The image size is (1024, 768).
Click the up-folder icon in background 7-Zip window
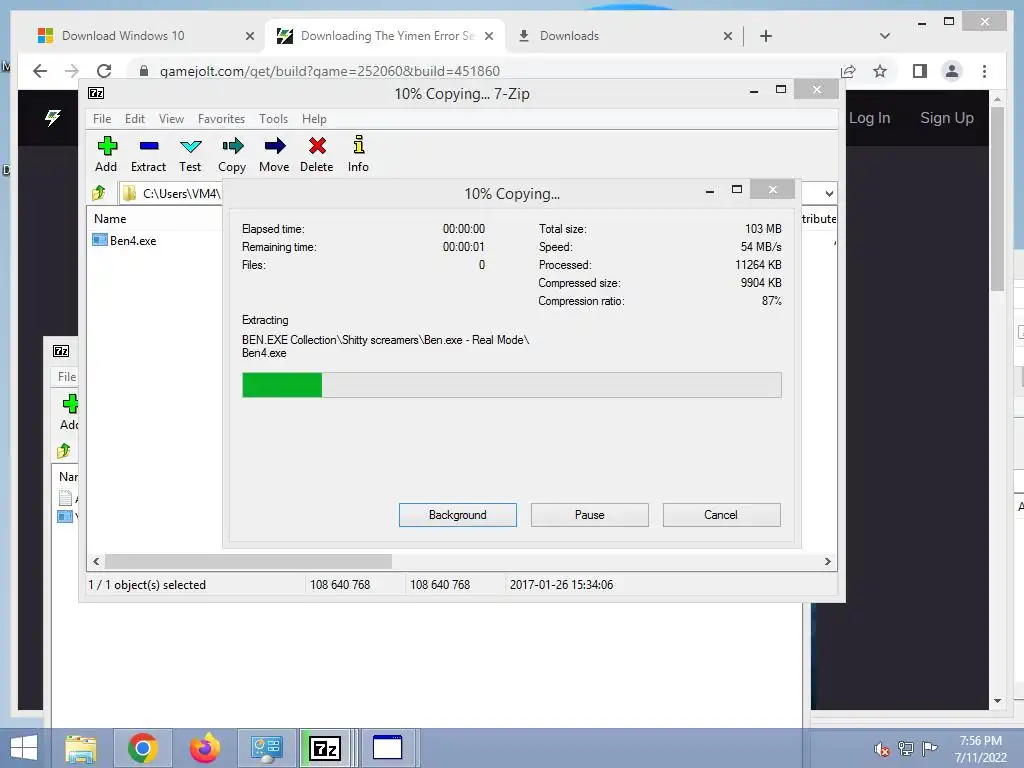tap(63, 451)
